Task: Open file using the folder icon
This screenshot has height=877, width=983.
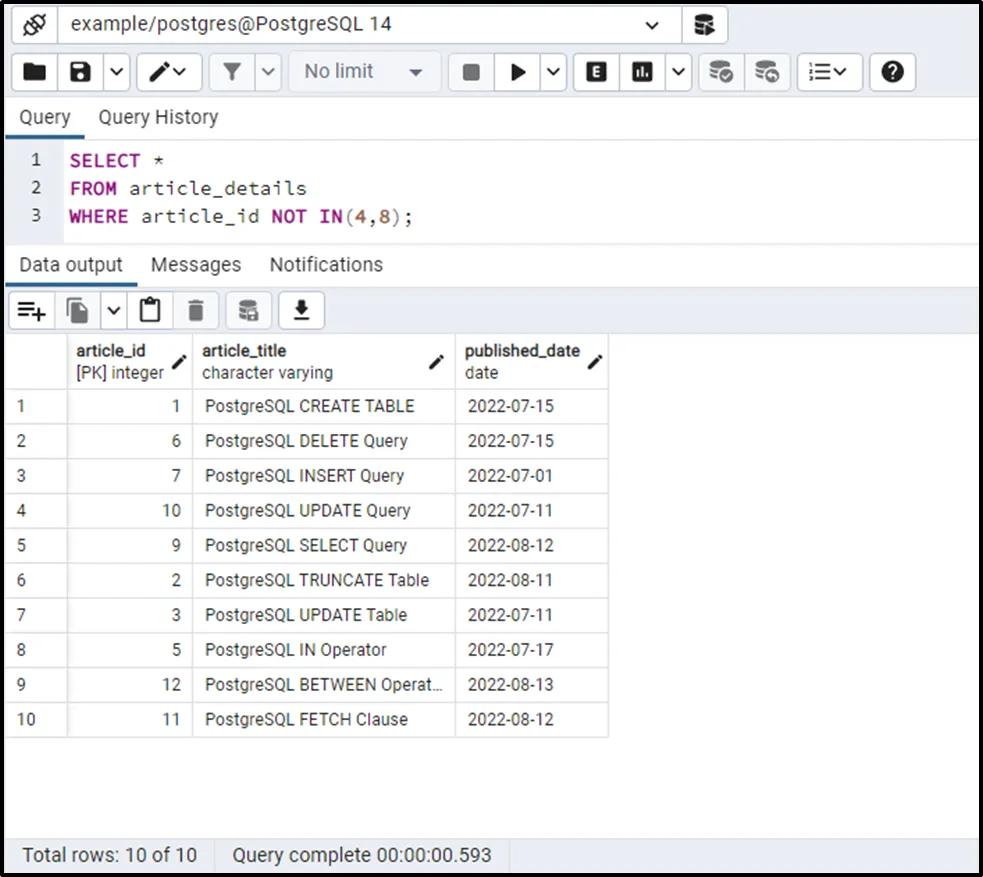Action: click(x=34, y=72)
